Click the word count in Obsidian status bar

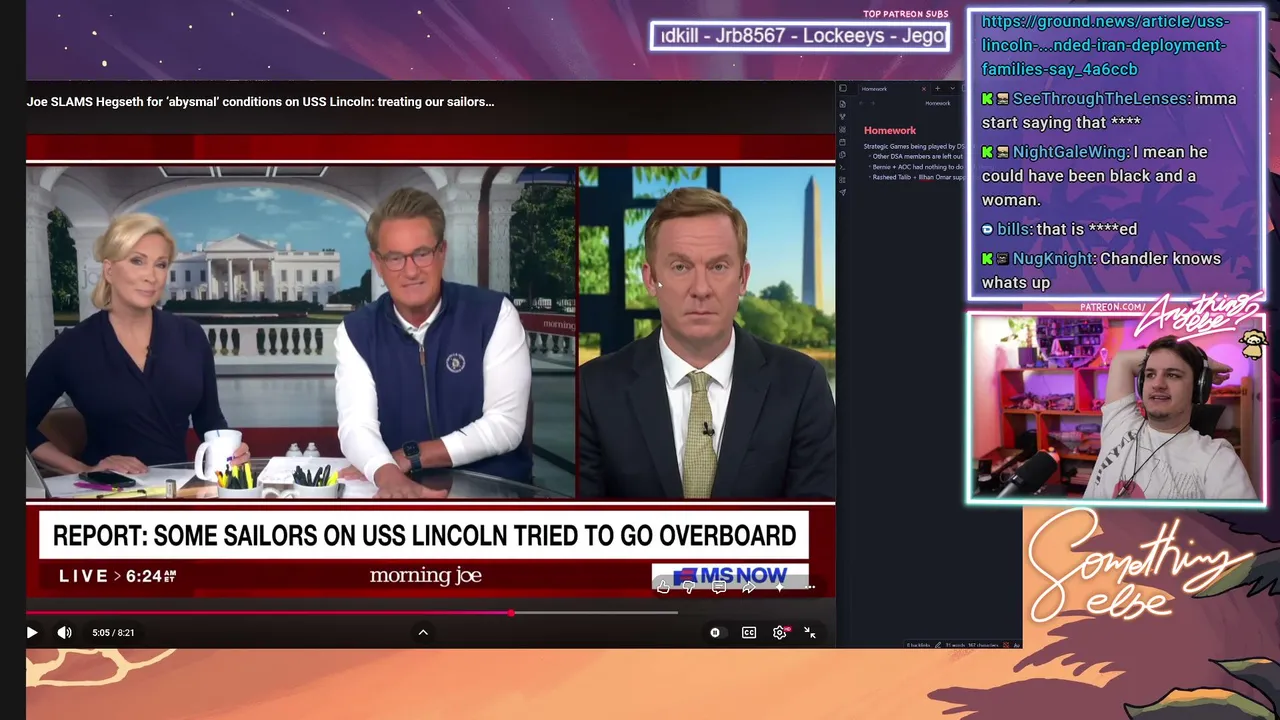[955, 645]
